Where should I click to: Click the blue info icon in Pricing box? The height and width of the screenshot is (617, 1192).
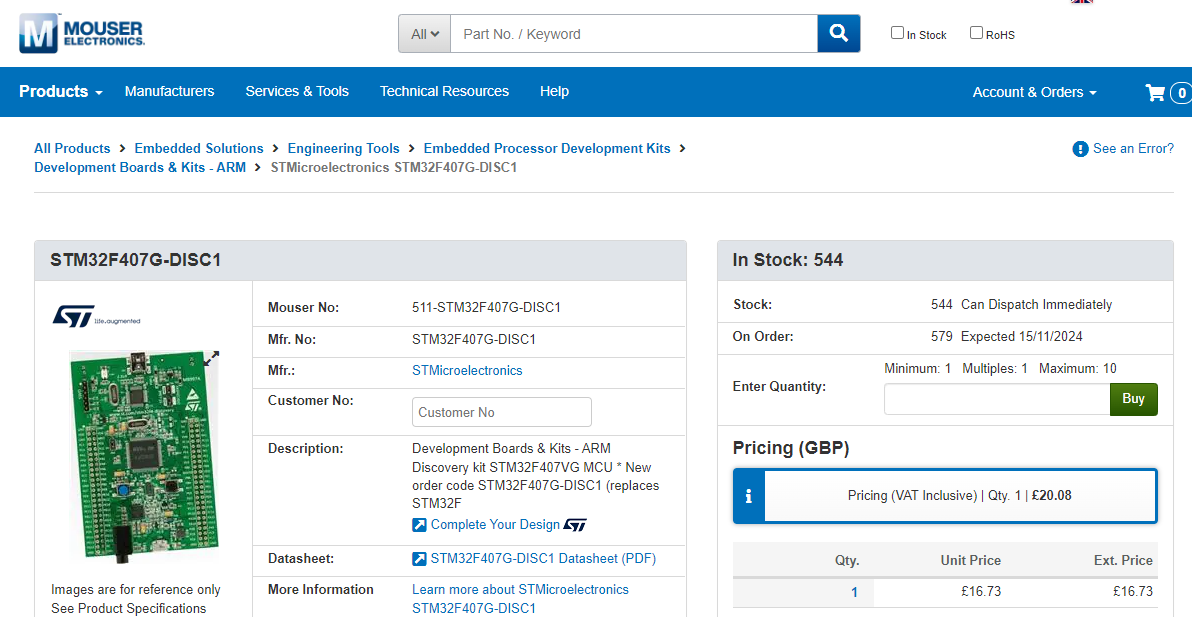coord(748,495)
